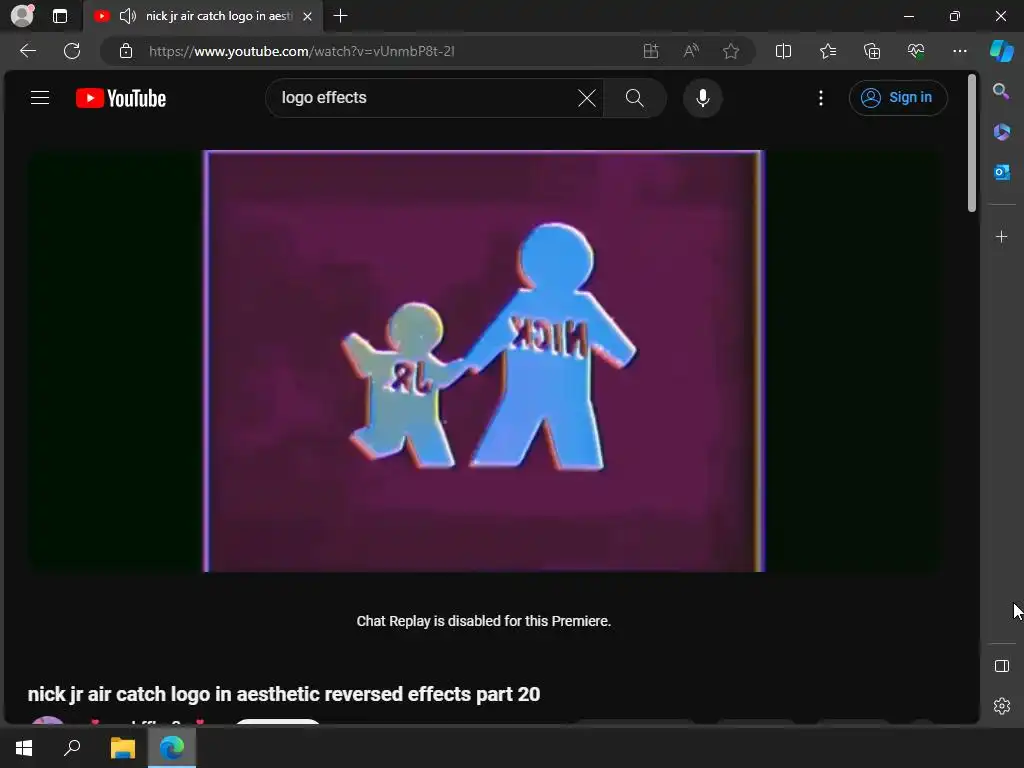1024x768 pixels.
Task: Open Read aloud in the address bar
Action: [x=691, y=51]
